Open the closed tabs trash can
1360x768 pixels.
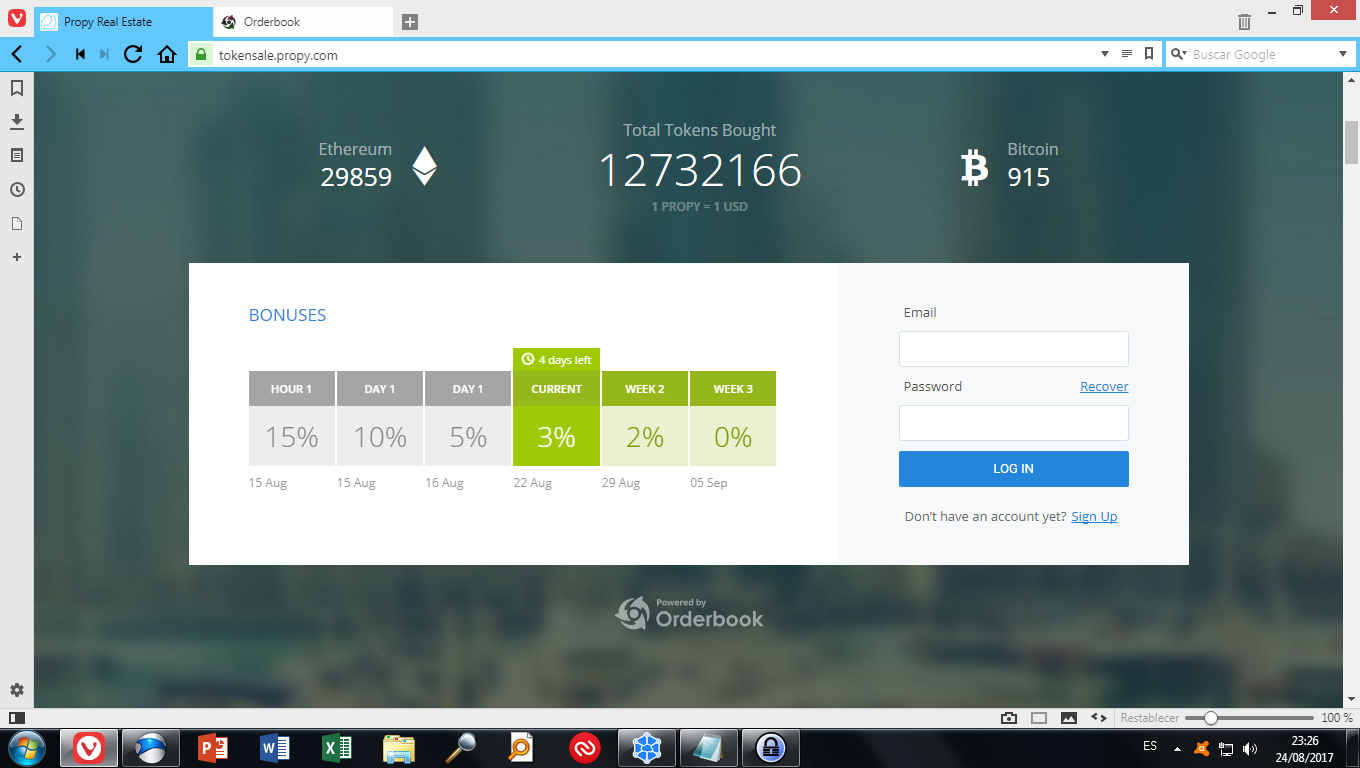tap(1244, 22)
